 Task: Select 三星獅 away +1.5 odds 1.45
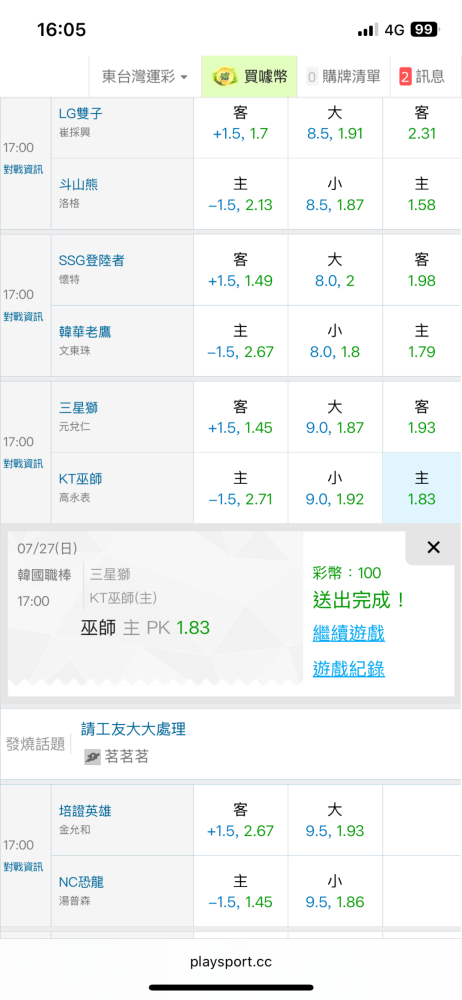(x=241, y=417)
